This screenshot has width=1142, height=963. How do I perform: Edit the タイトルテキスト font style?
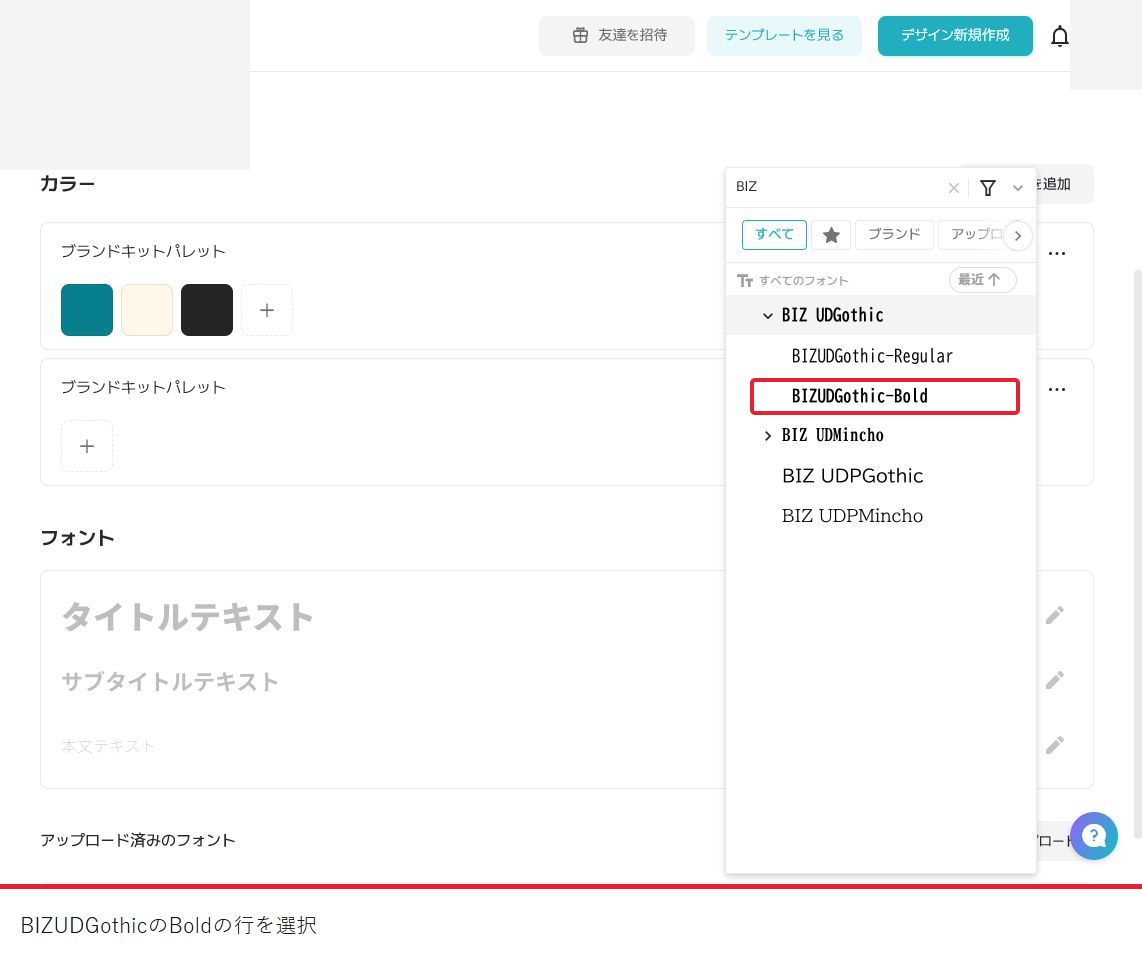coord(1055,616)
